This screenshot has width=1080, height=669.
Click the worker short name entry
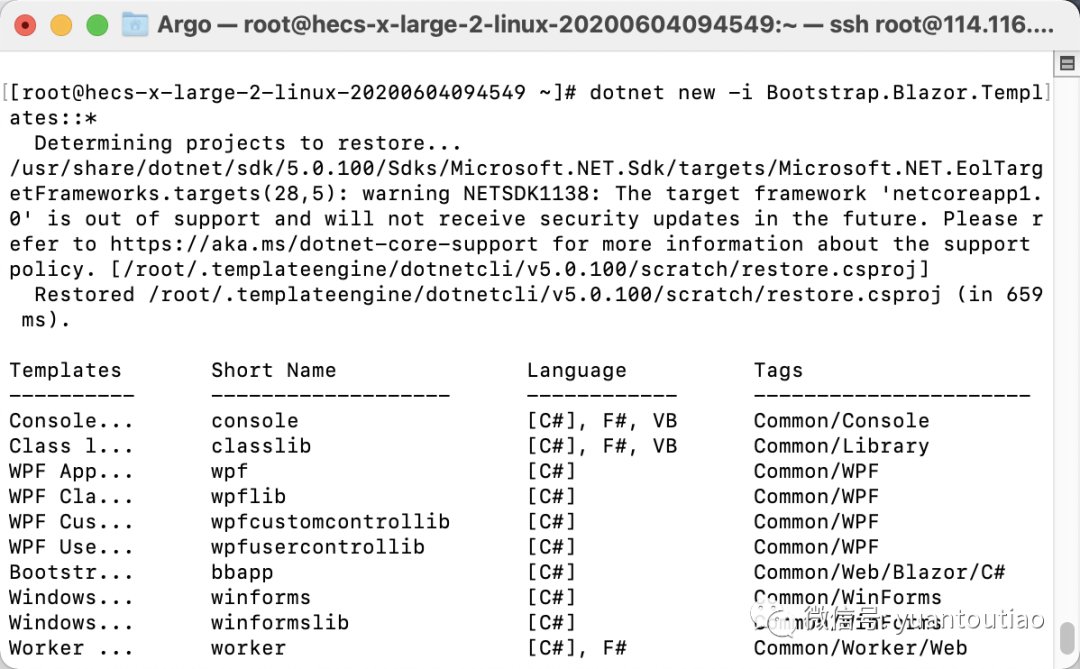[x=248, y=648]
